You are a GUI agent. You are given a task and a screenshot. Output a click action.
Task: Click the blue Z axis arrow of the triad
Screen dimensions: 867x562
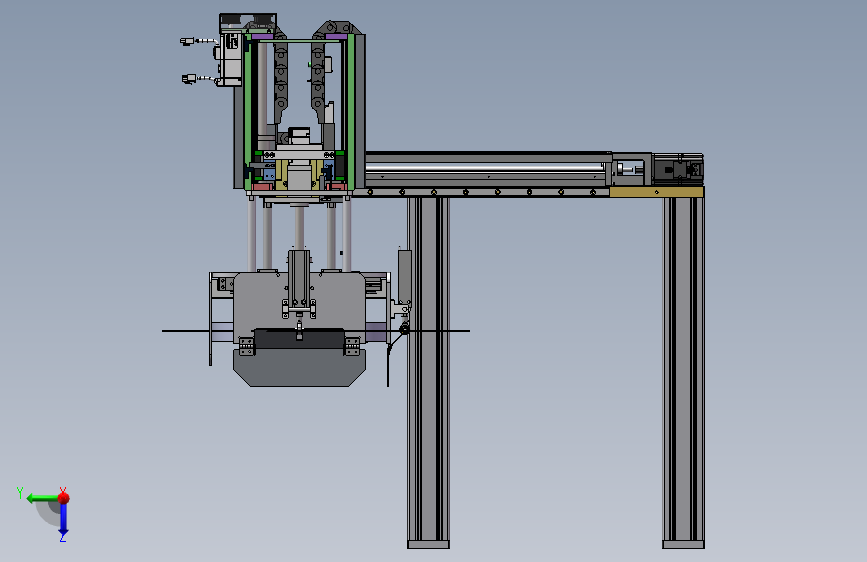click(63, 519)
